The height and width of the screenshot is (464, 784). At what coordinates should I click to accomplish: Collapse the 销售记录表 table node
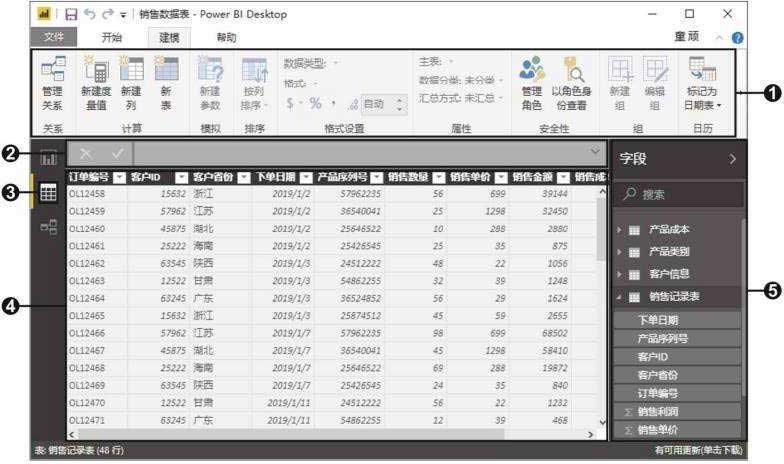click(620, 296)
